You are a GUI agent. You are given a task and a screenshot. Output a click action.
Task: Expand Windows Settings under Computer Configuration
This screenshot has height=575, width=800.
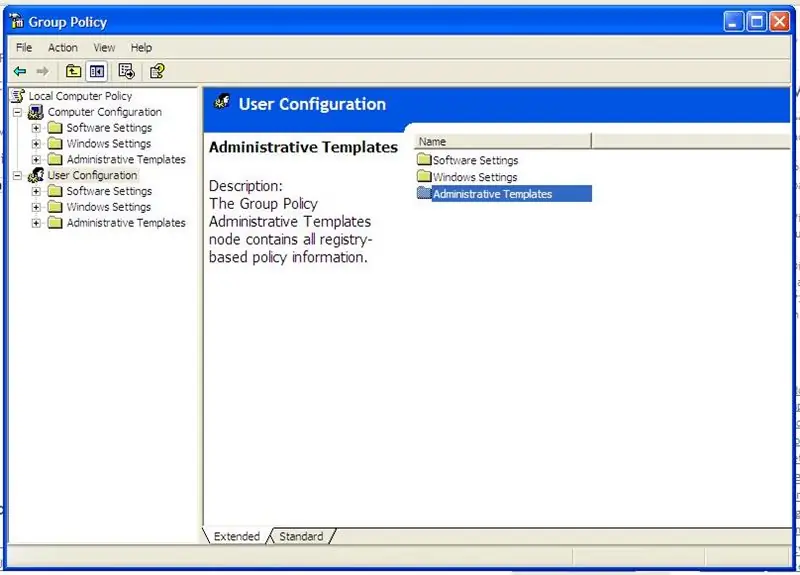click(36, 143)
